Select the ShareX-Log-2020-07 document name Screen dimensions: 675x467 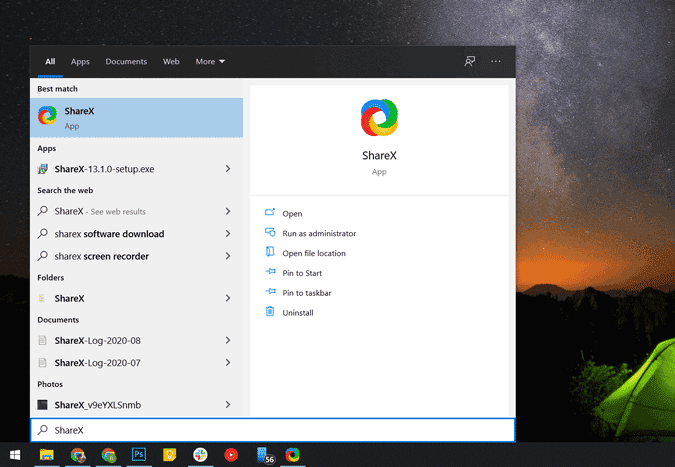coord(97,363)
